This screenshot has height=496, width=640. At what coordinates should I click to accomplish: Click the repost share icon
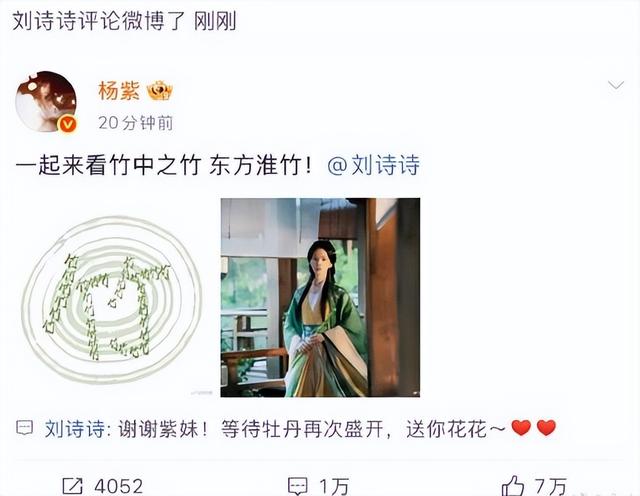[x=72, y=486]
